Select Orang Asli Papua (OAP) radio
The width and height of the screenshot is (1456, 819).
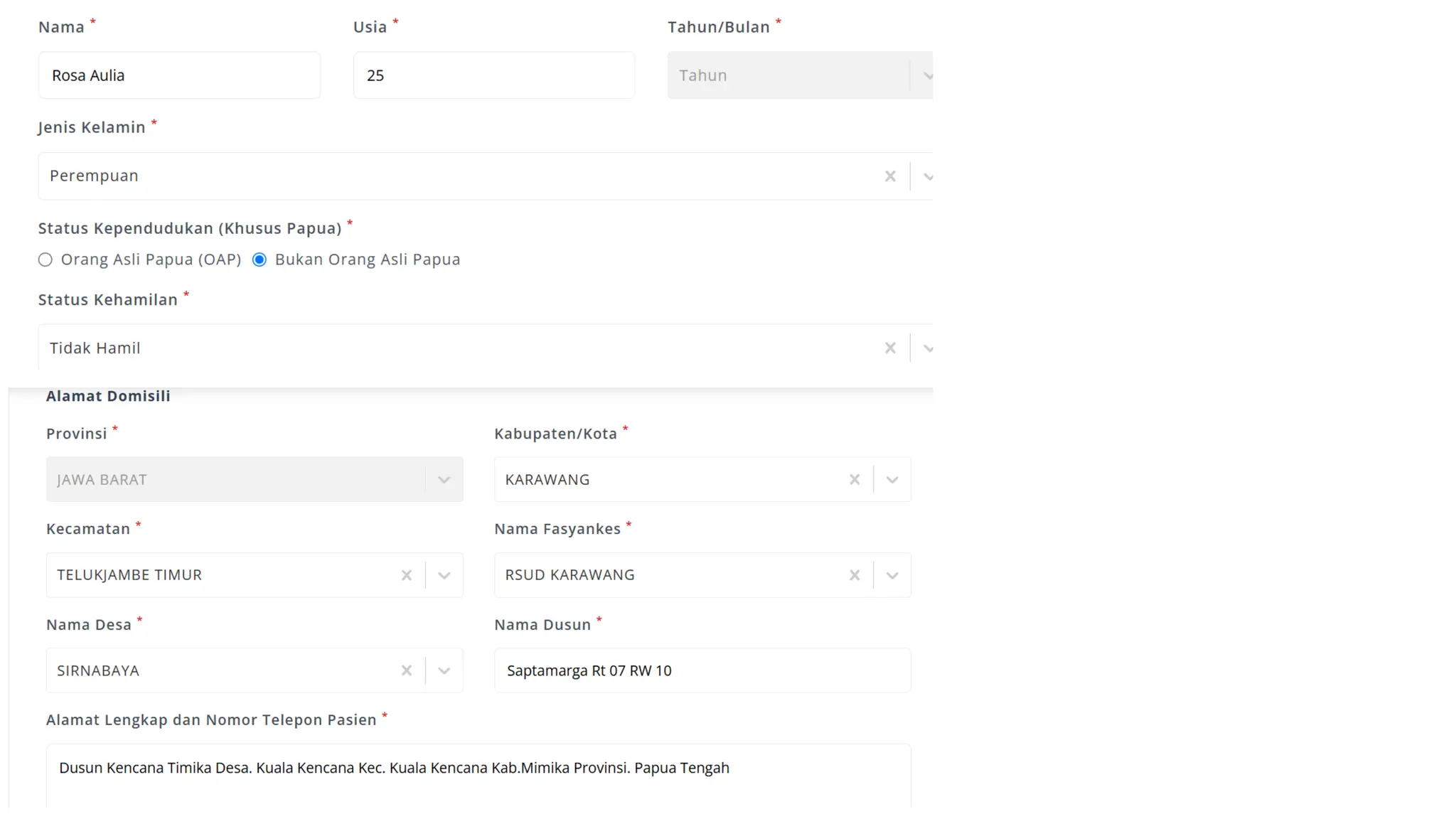point(45,260)
